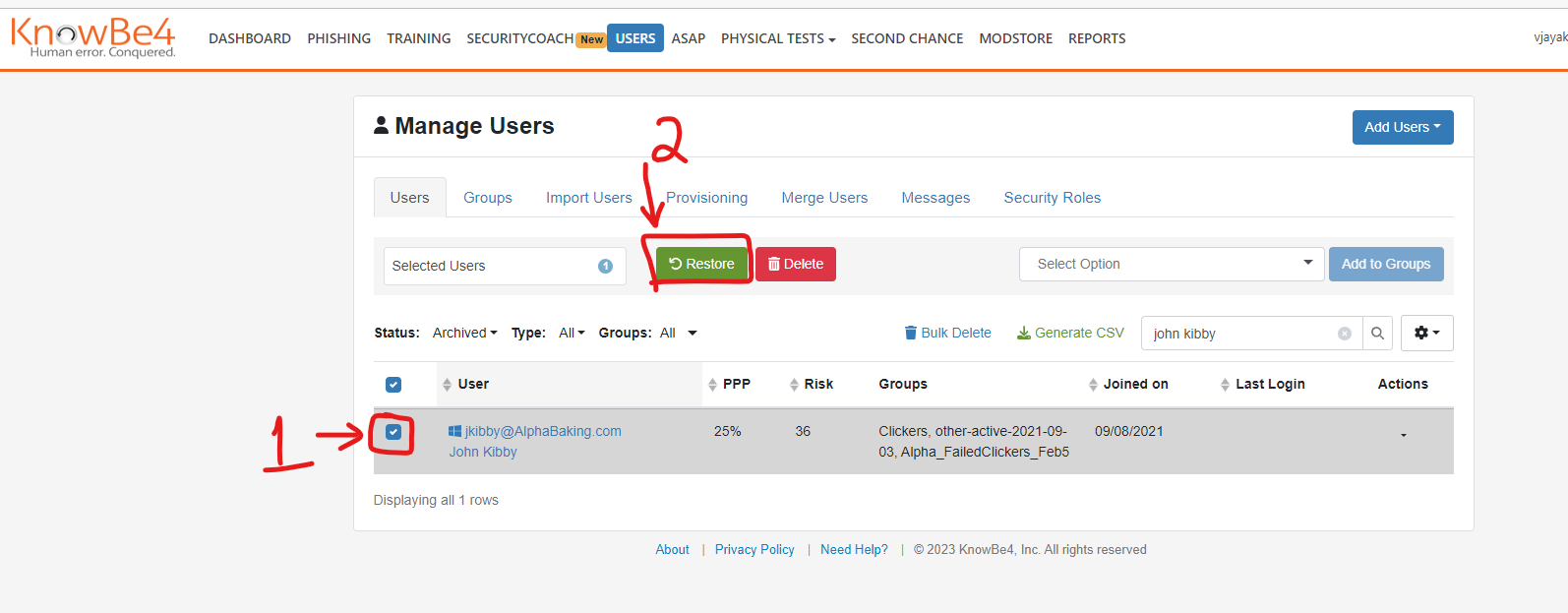Open ModStore in the navigation
The height and width of the screenshot is (613, 1568).
tap(1015, 38)
